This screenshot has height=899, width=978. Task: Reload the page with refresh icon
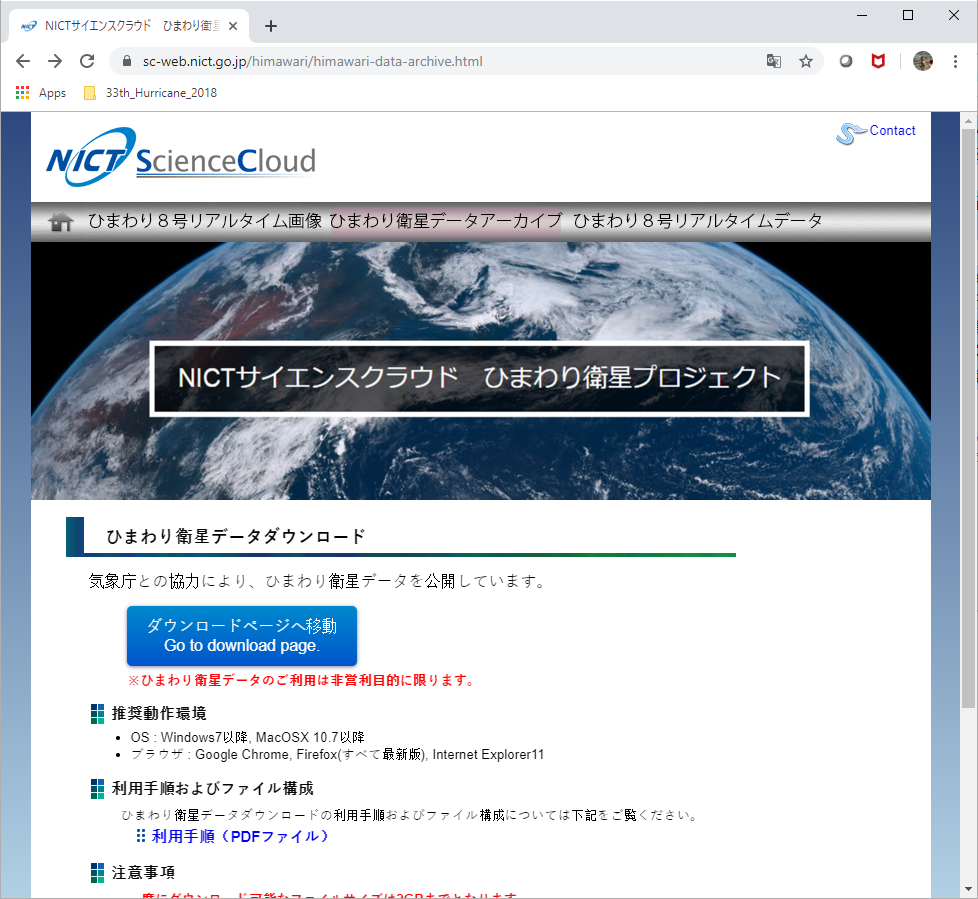click(x=87, y=61)
